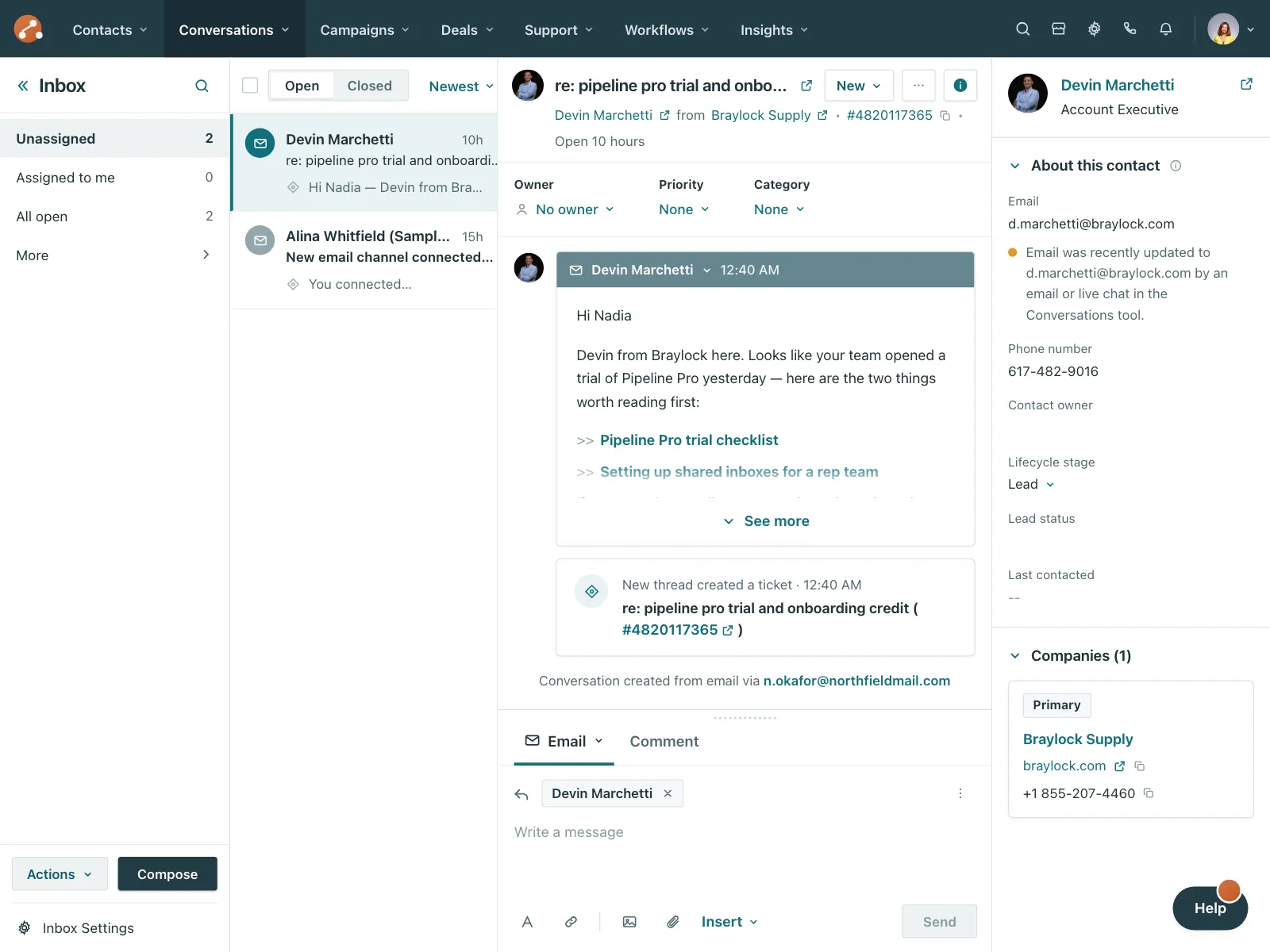Insert image icon in composer toolbar

click(x=629, y=922)
